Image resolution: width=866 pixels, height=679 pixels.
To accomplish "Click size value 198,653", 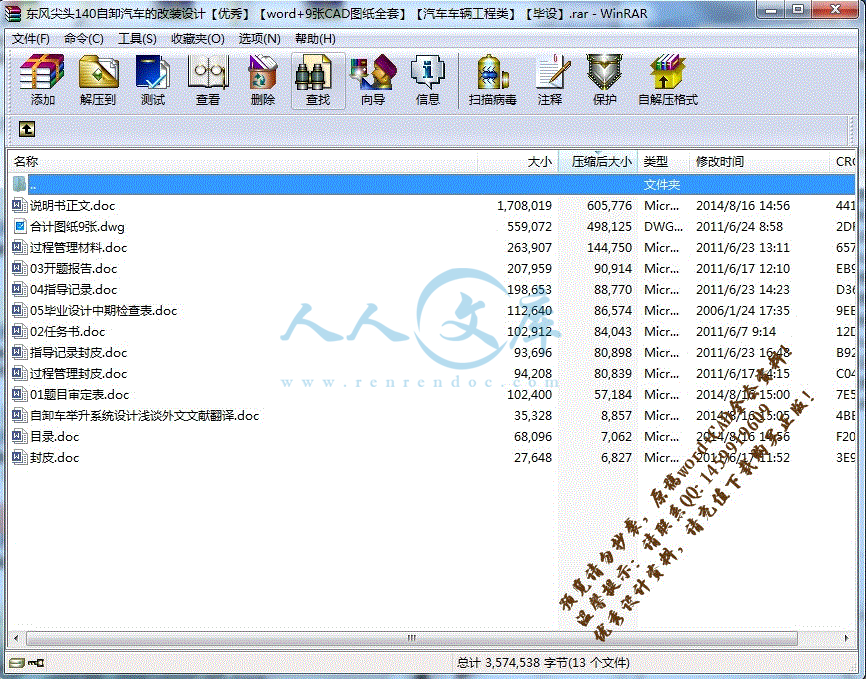I will [529, 290].
